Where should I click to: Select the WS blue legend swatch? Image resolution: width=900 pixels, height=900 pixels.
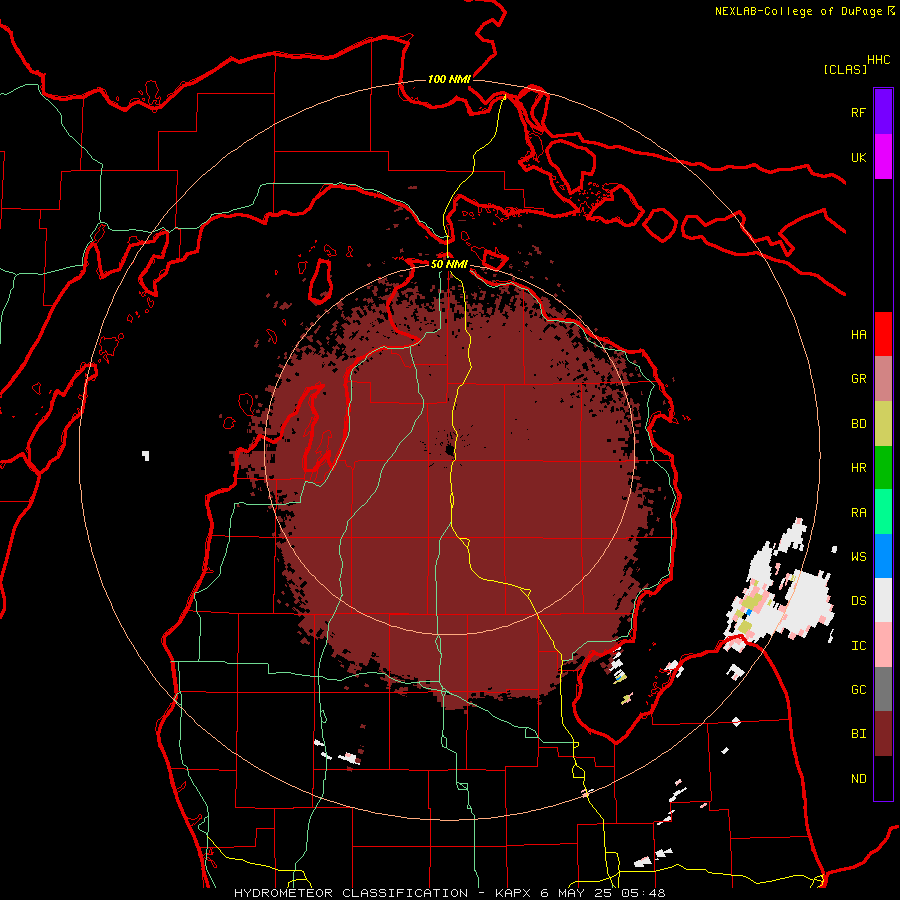tap(883, 556)
